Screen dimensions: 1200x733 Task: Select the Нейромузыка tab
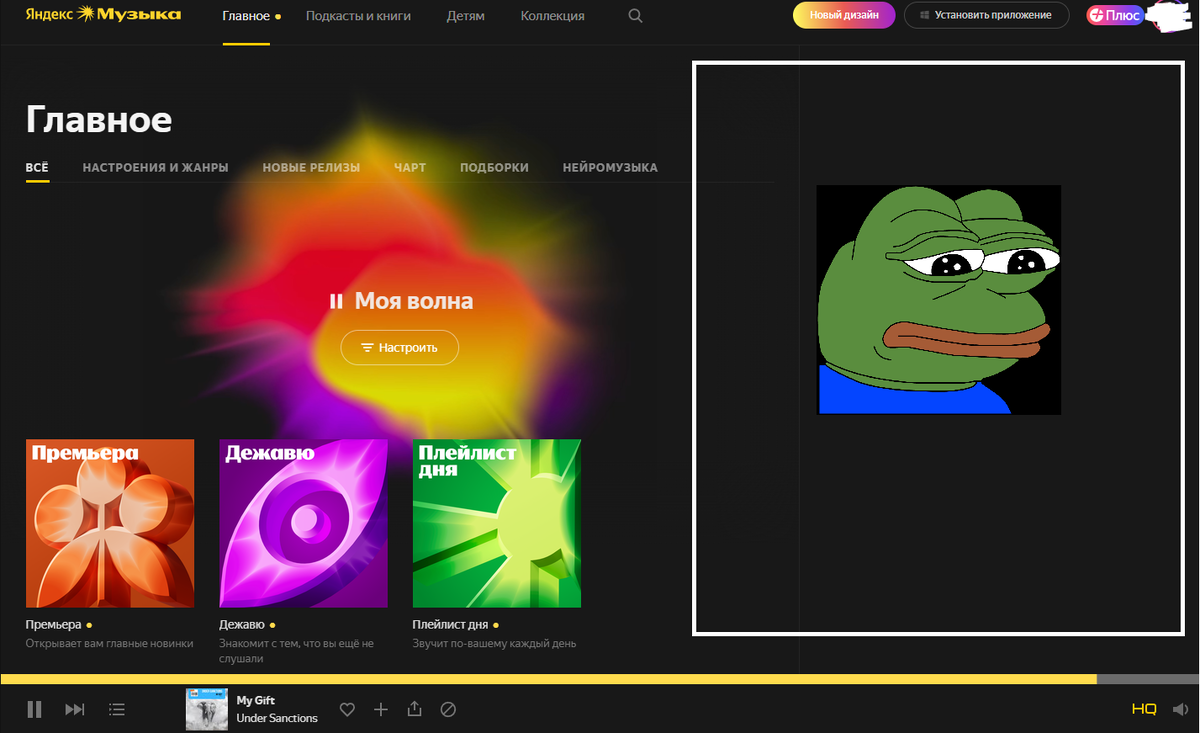click(x=610, y=167)
